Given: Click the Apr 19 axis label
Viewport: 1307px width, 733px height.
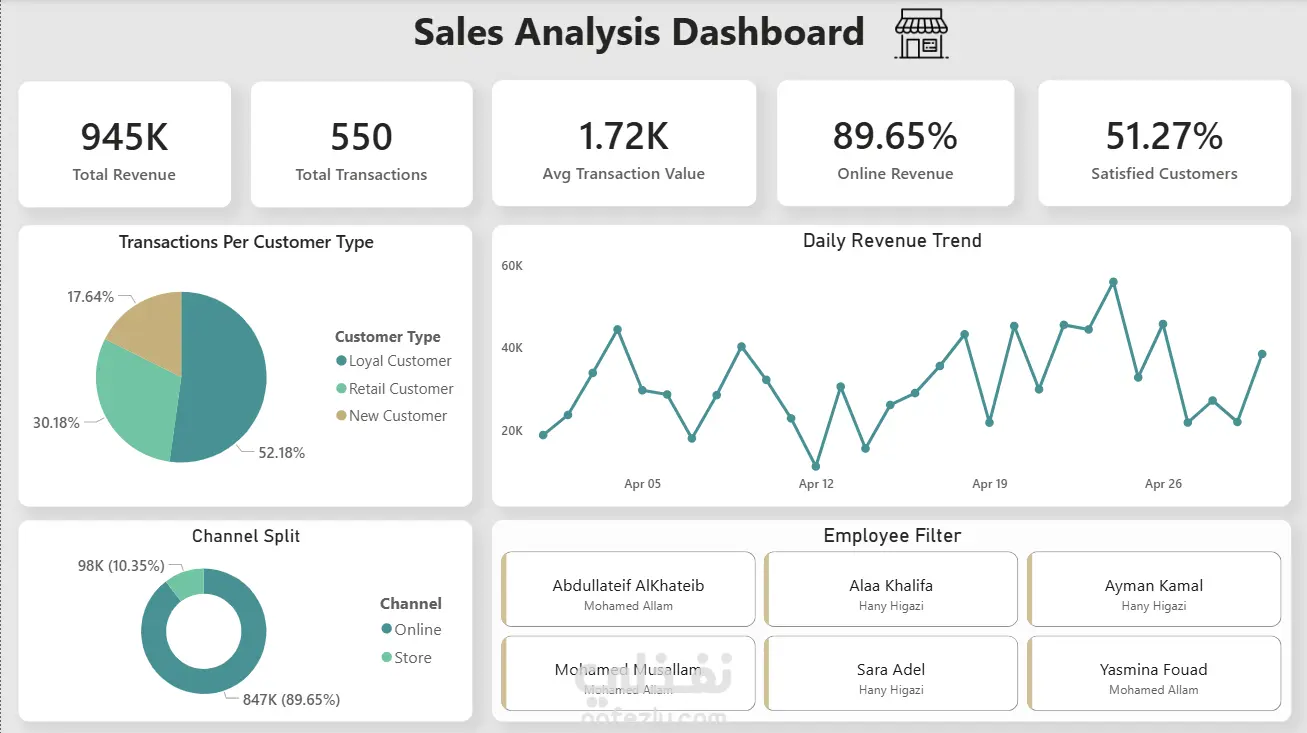Looking at the screenshot, I should point(990,484).
